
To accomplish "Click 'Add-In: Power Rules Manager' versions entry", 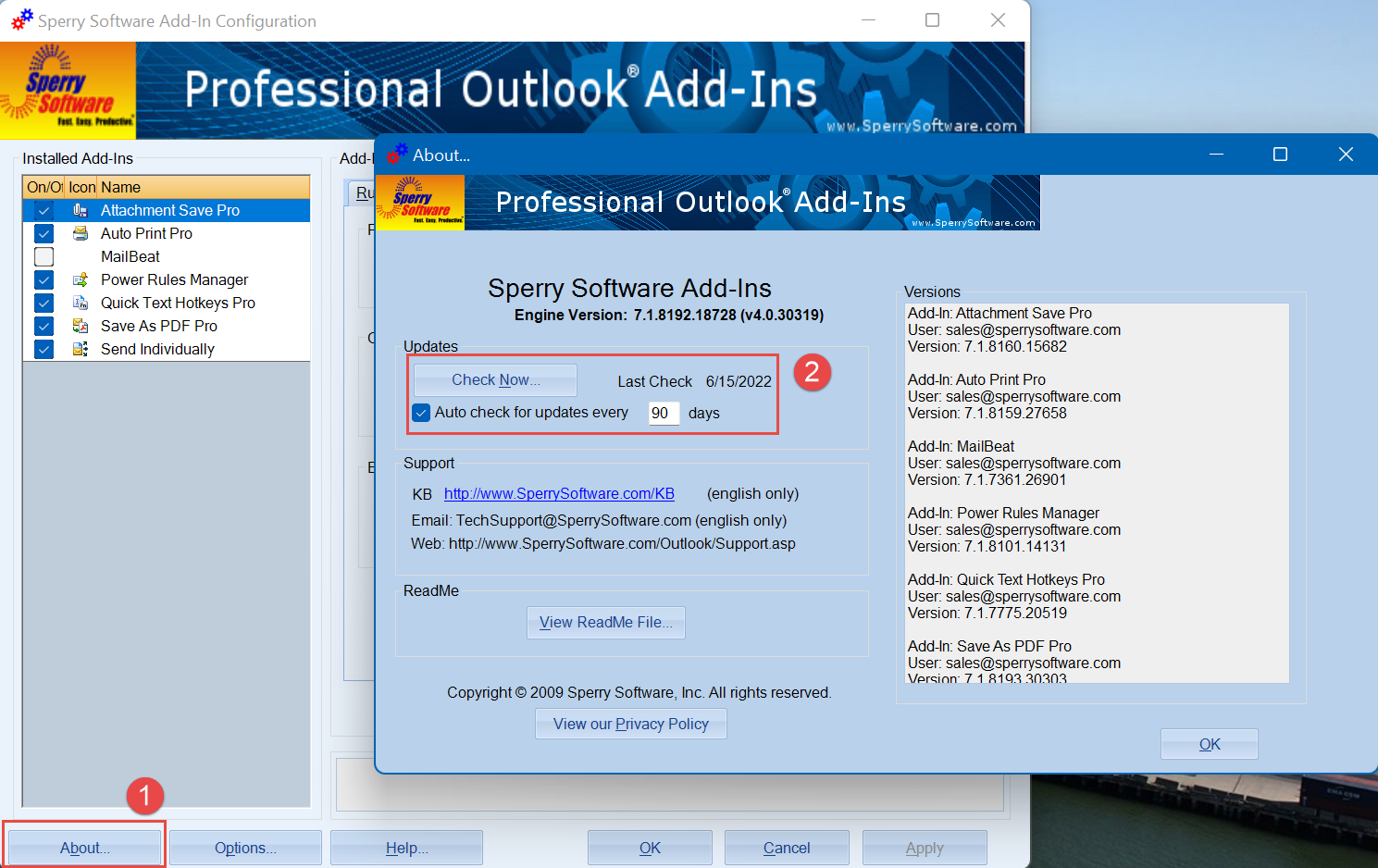I will (1003, 514).
